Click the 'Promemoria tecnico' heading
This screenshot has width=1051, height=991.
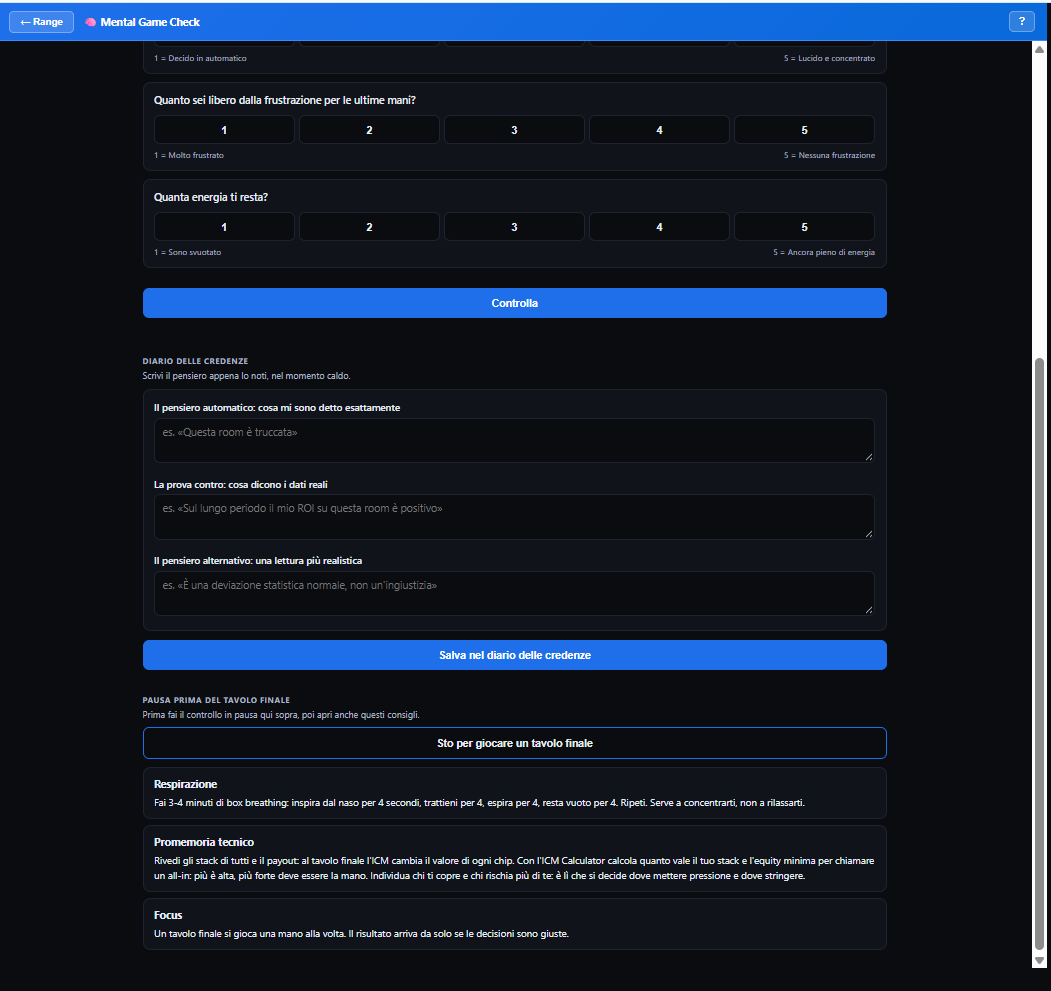(204, 842)
